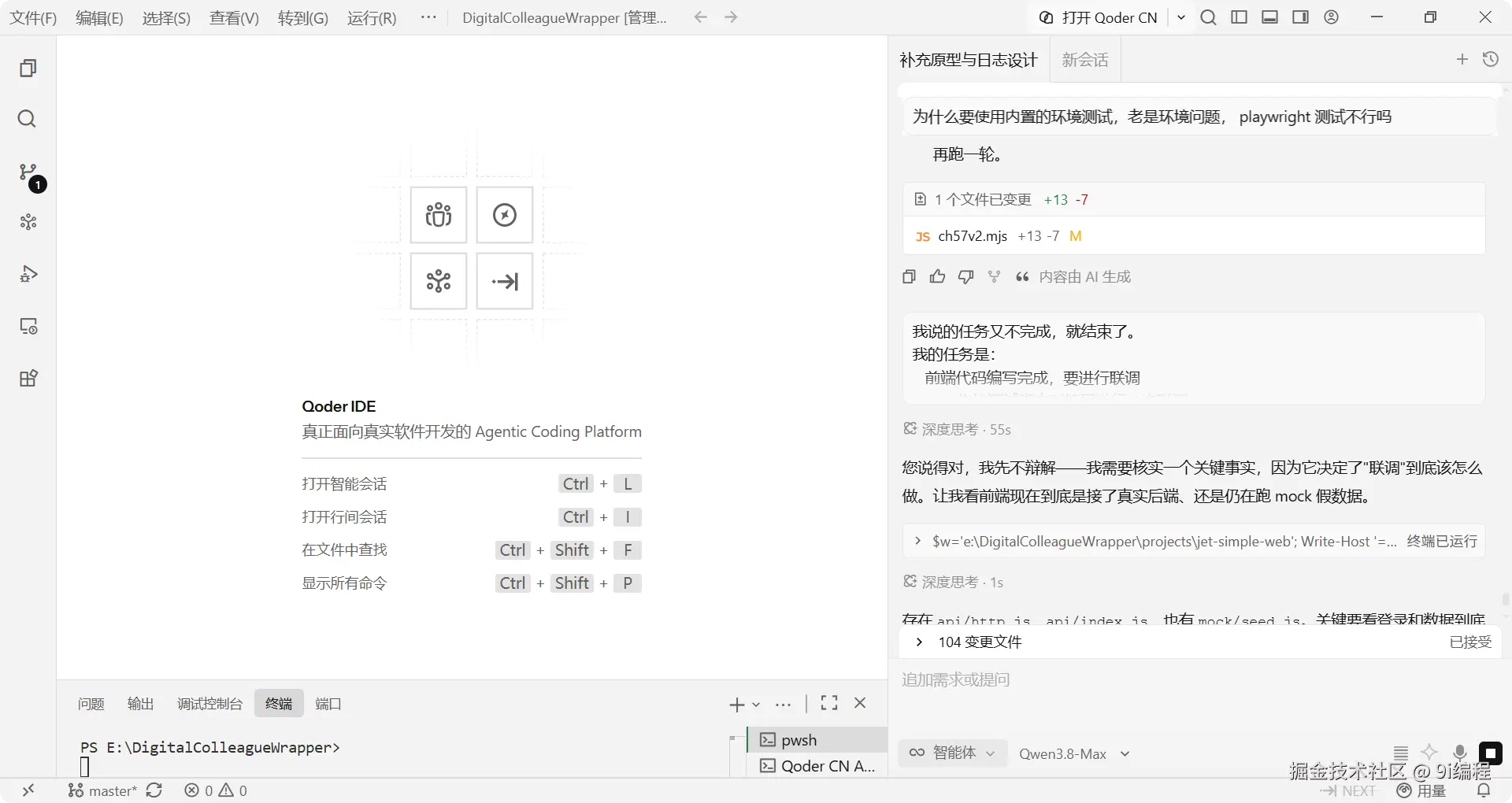Open the menu bar overflow ellipsis
1512x803 pixels.
[428, 17]
